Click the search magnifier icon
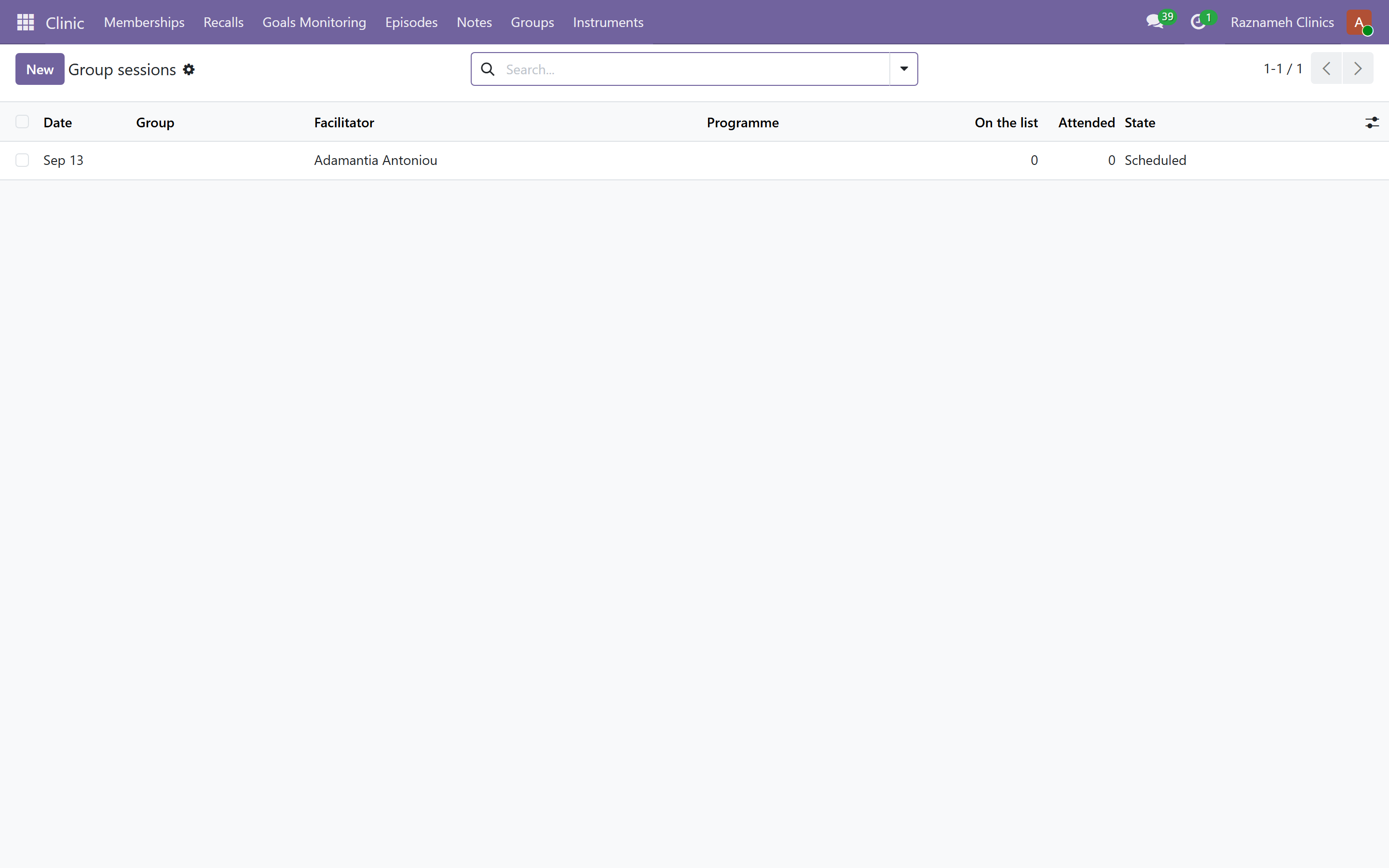The height and width of the screenshot is (868, 1389). 488,69
